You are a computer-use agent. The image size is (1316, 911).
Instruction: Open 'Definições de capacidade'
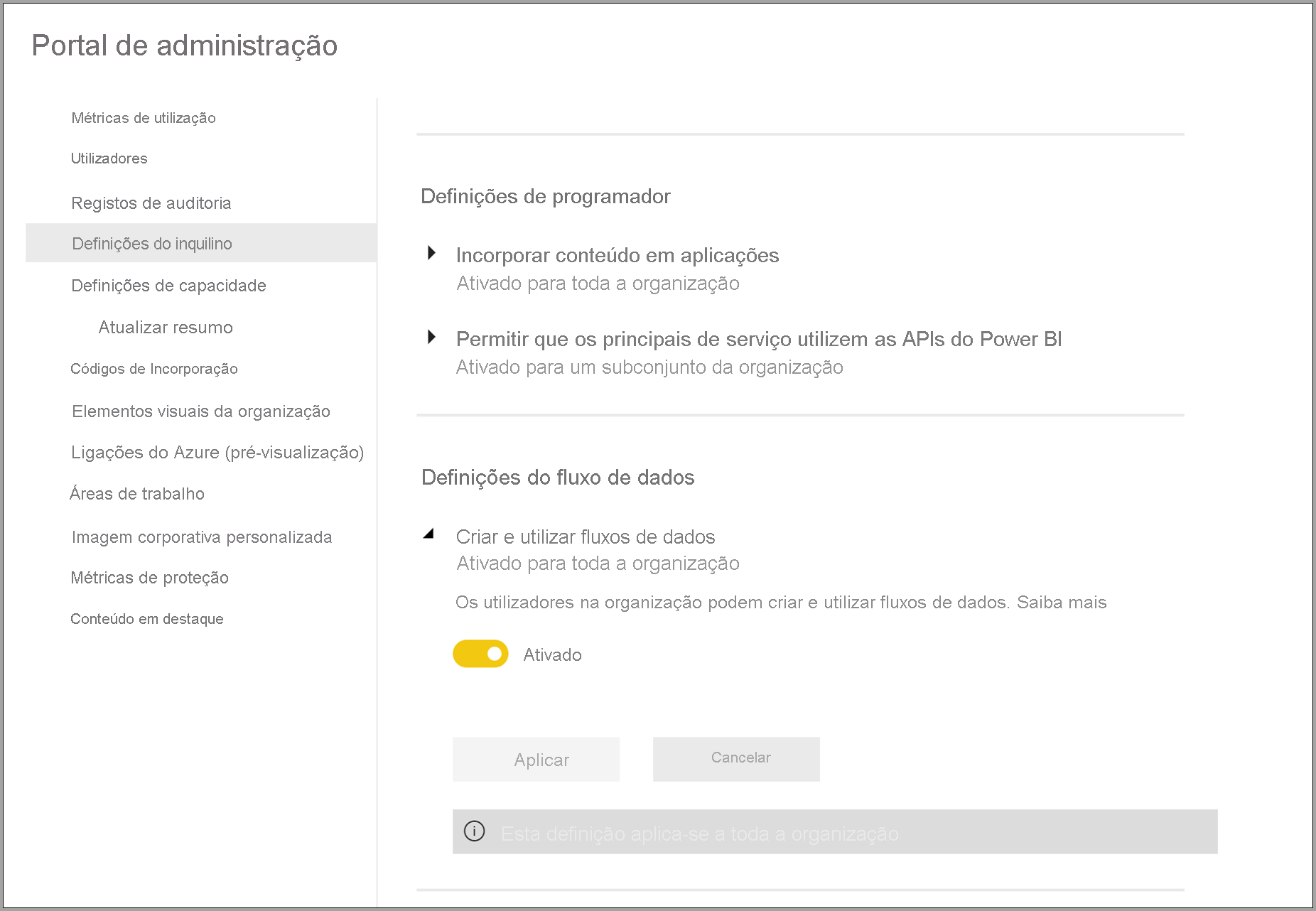pyautogui.click(x=168, y=286)
